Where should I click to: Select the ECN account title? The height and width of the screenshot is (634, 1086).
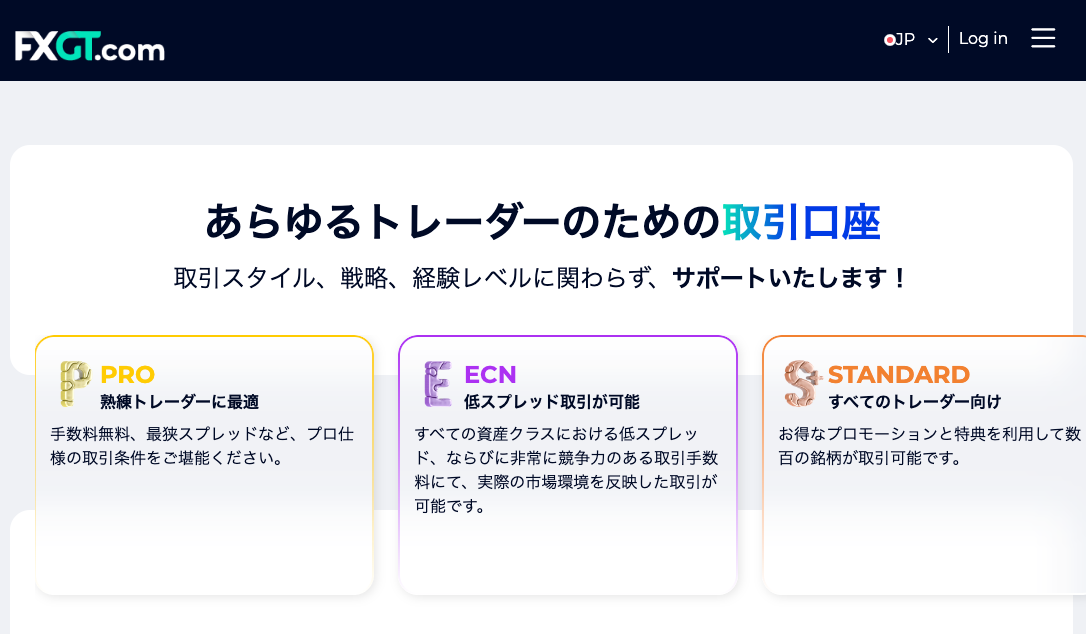click(490, 374)
